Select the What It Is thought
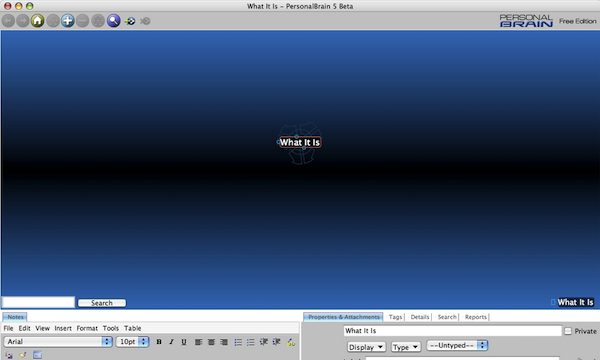600x360 pixels. (300, 142)
